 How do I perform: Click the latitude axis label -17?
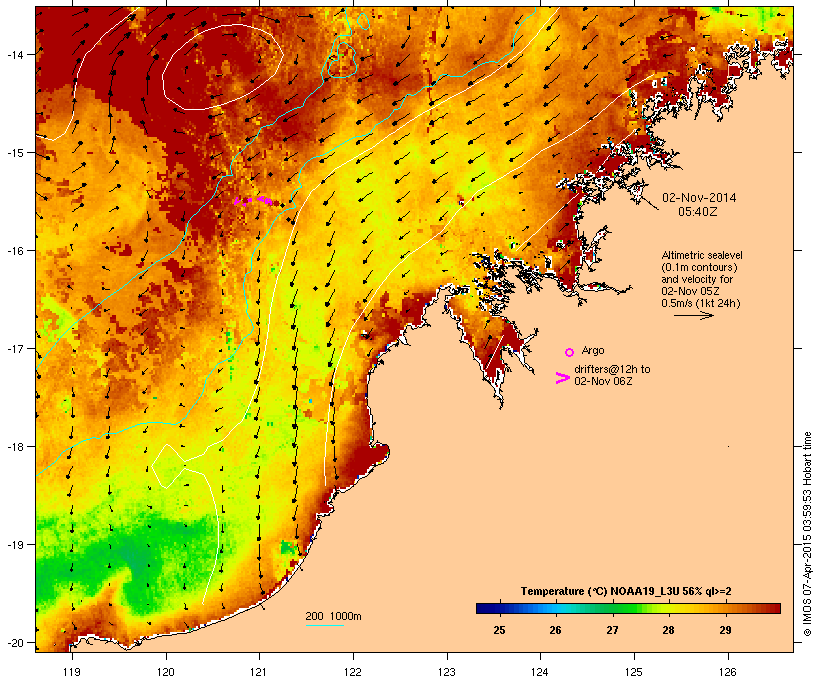coord(14,348)
